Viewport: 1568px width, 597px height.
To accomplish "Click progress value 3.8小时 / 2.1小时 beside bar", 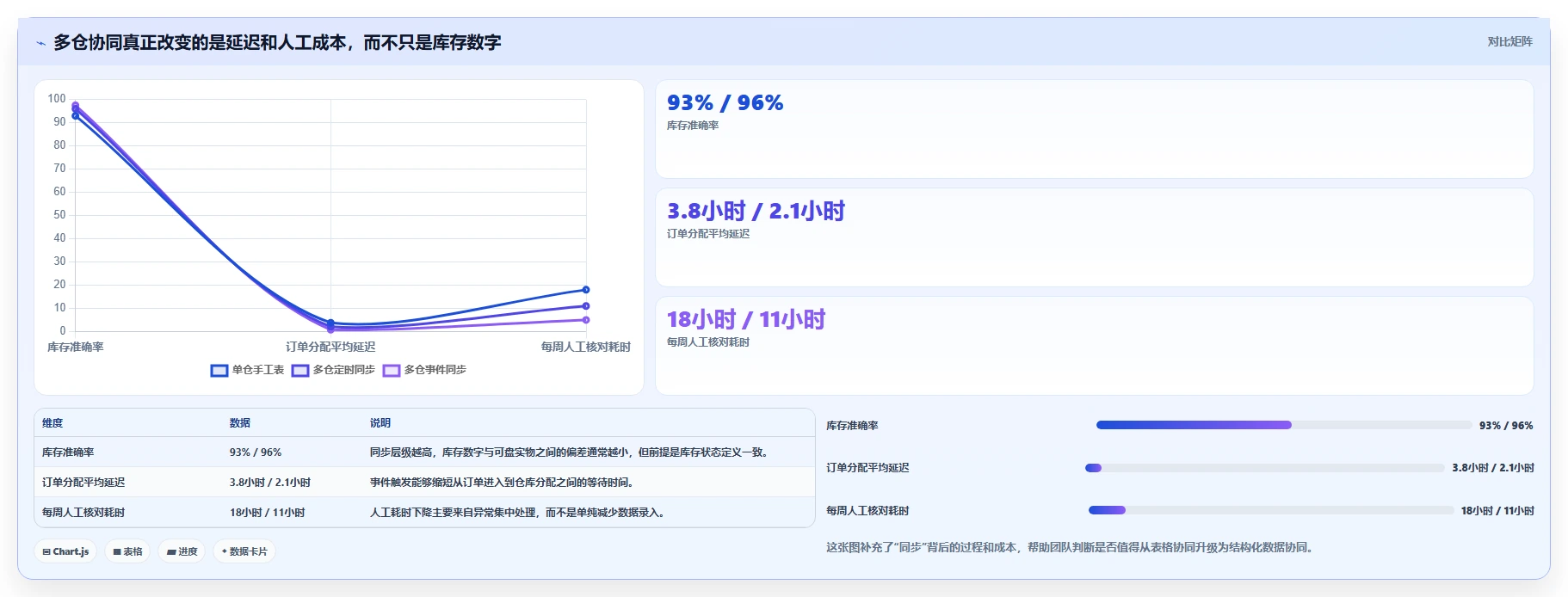I will coord(1493,468).
